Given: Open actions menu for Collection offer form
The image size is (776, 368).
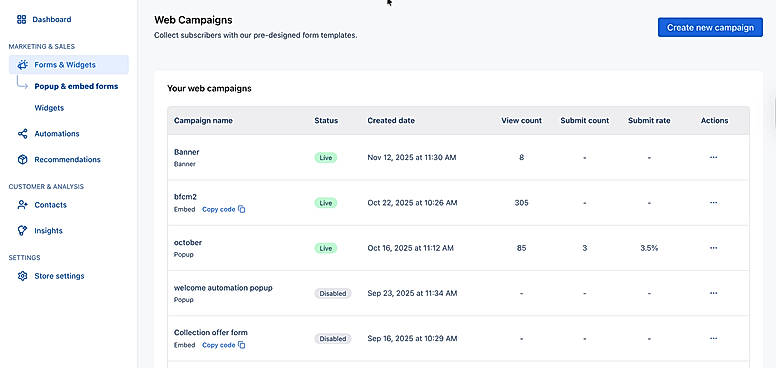Looking at the screenshot, I should (x=714, y=339).
